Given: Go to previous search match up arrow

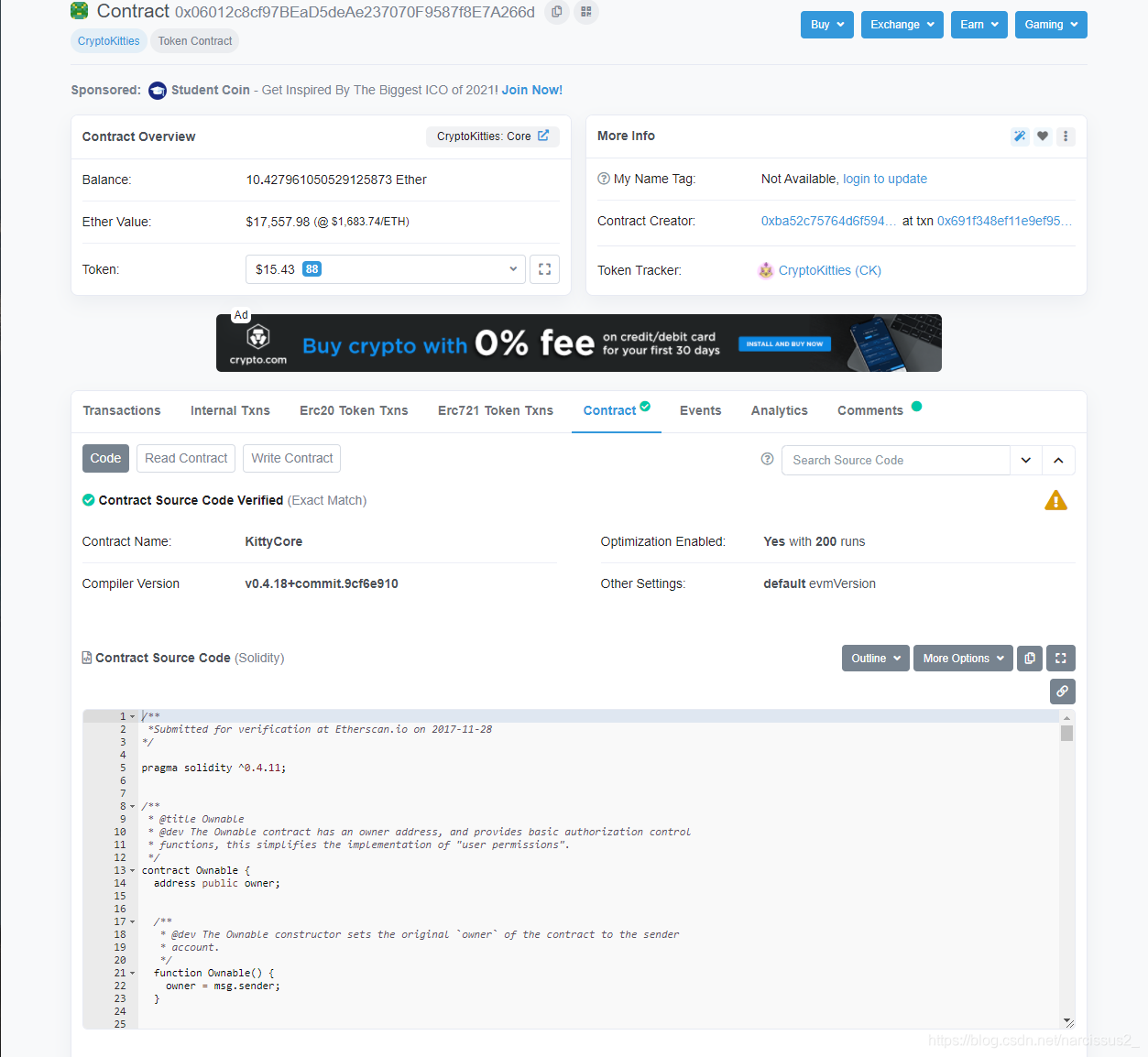Looking at the screenshot, I should (1058, 461).
